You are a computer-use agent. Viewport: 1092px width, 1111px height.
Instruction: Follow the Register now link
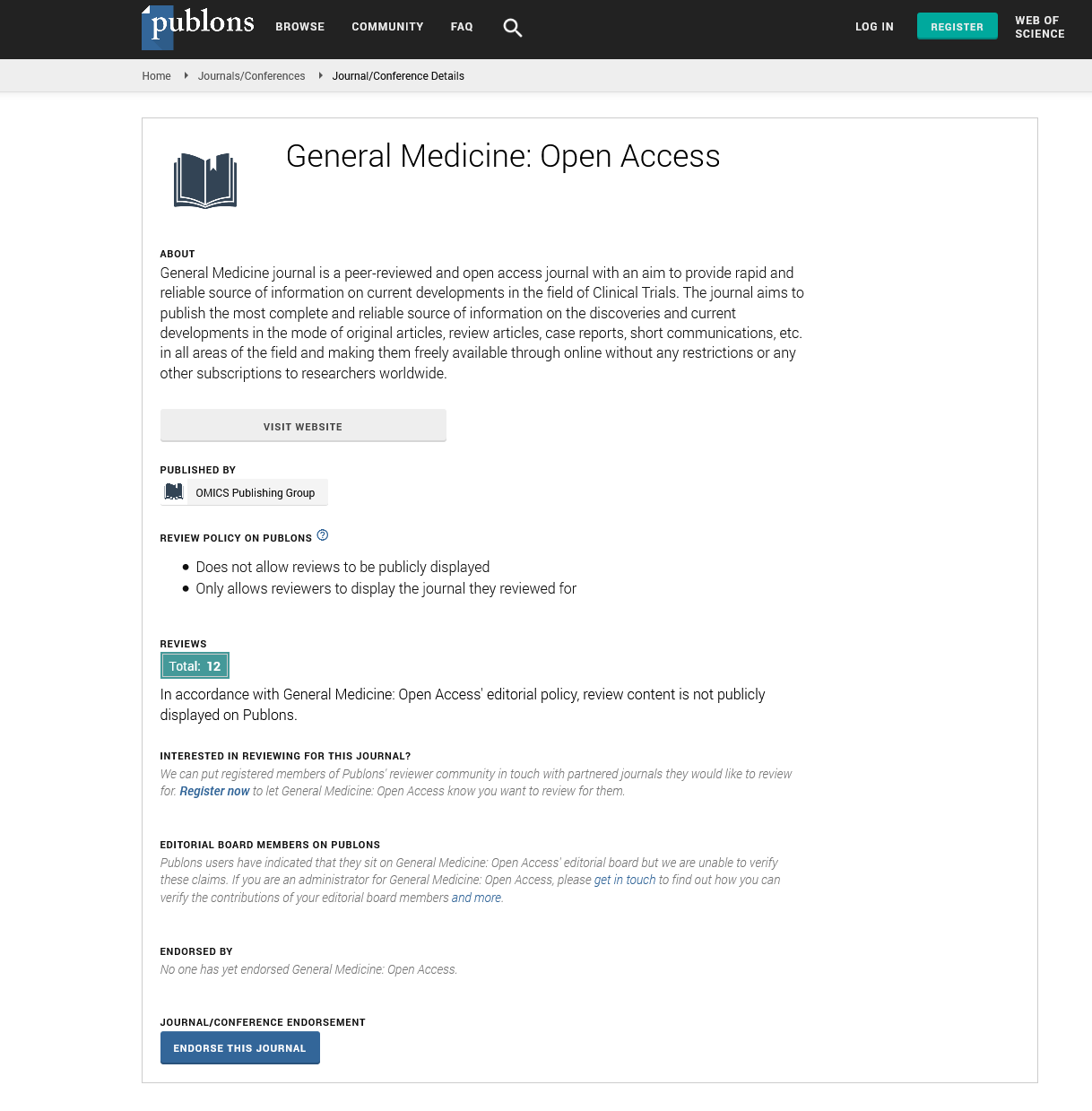(x=214, y=791)
